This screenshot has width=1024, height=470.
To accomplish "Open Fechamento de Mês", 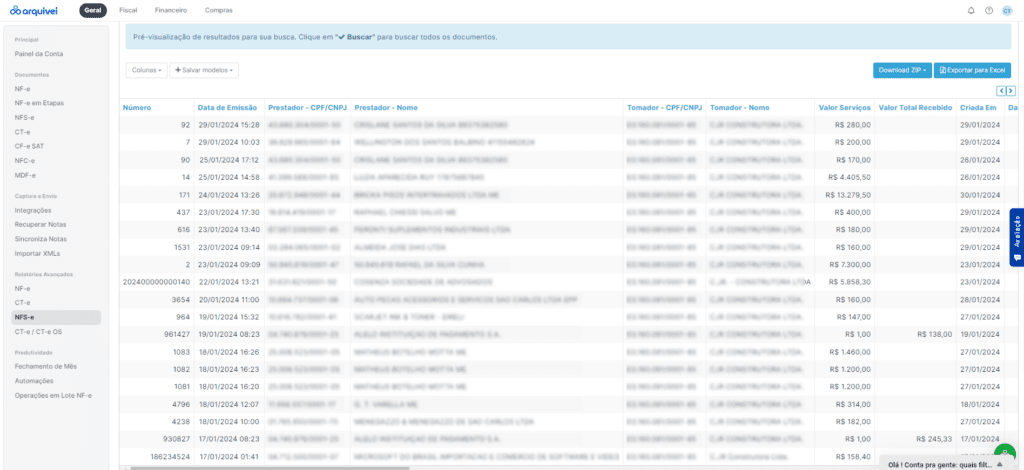I will coord(46,366).
